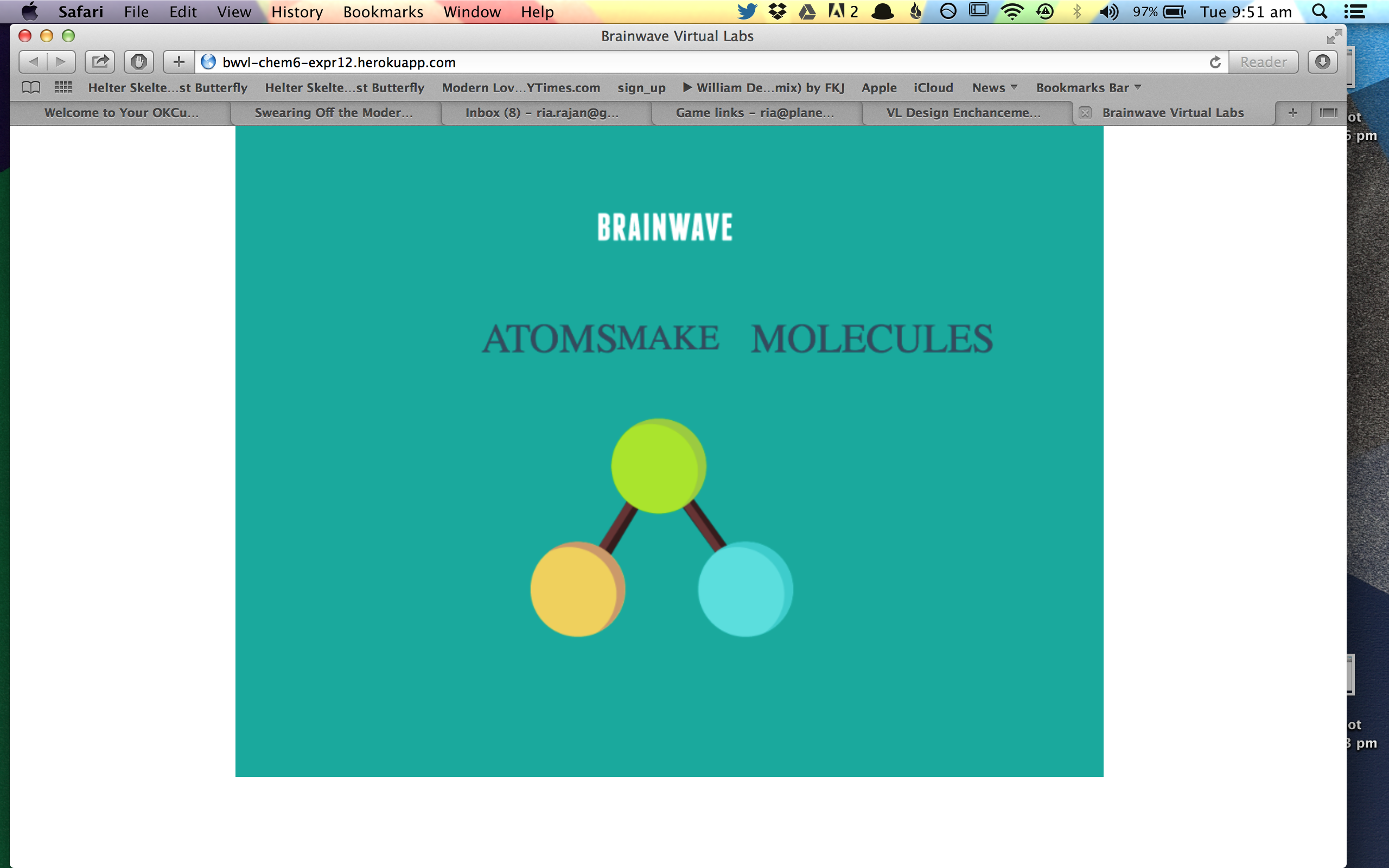Image resolution: width=1389 pixels, height=868 pixels.
Task: Open the Help menu
Action: point(537,12)
